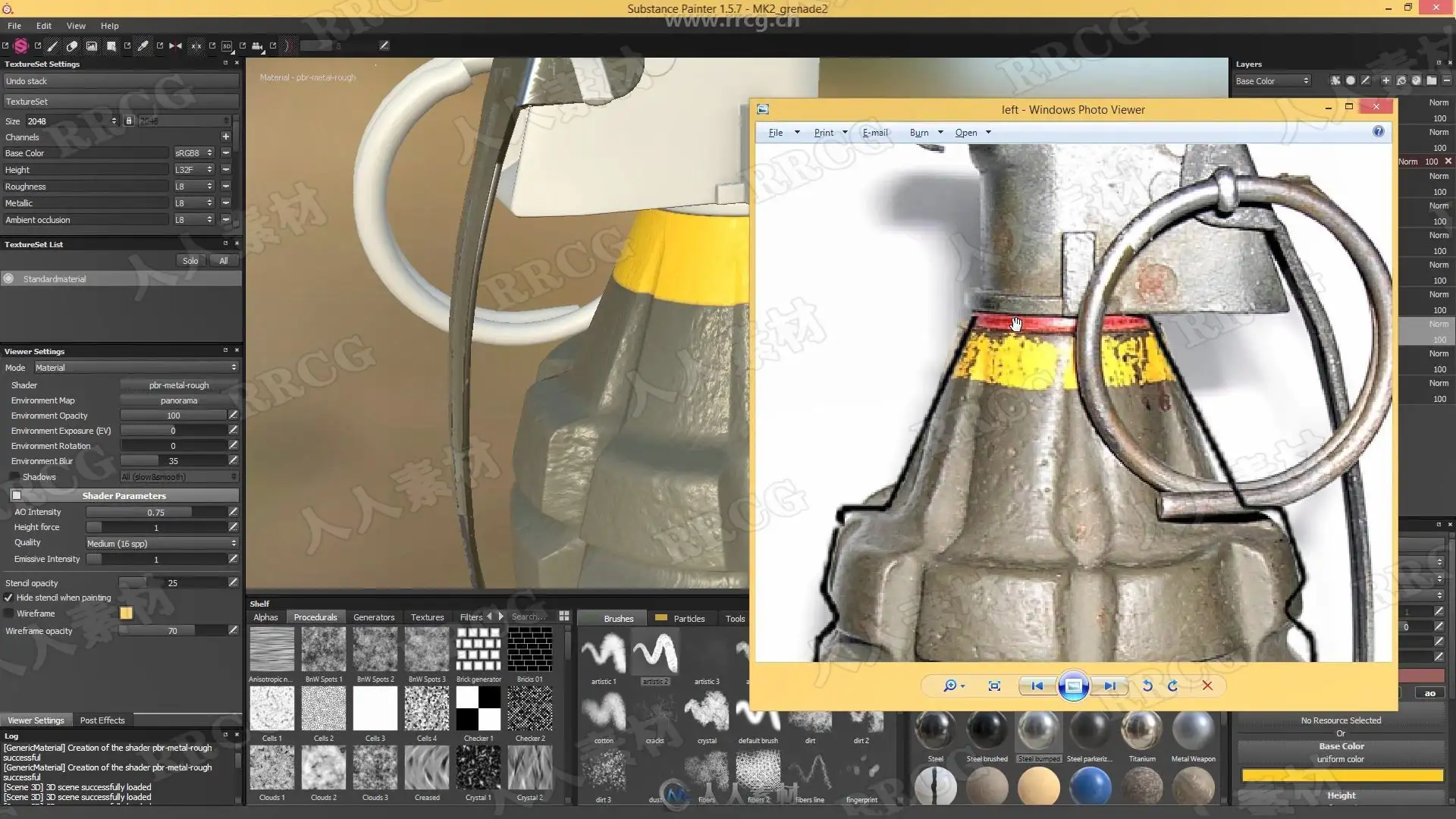Activate the Projection tool
This screenshot has height=819, width=1456.
(92, 45)
